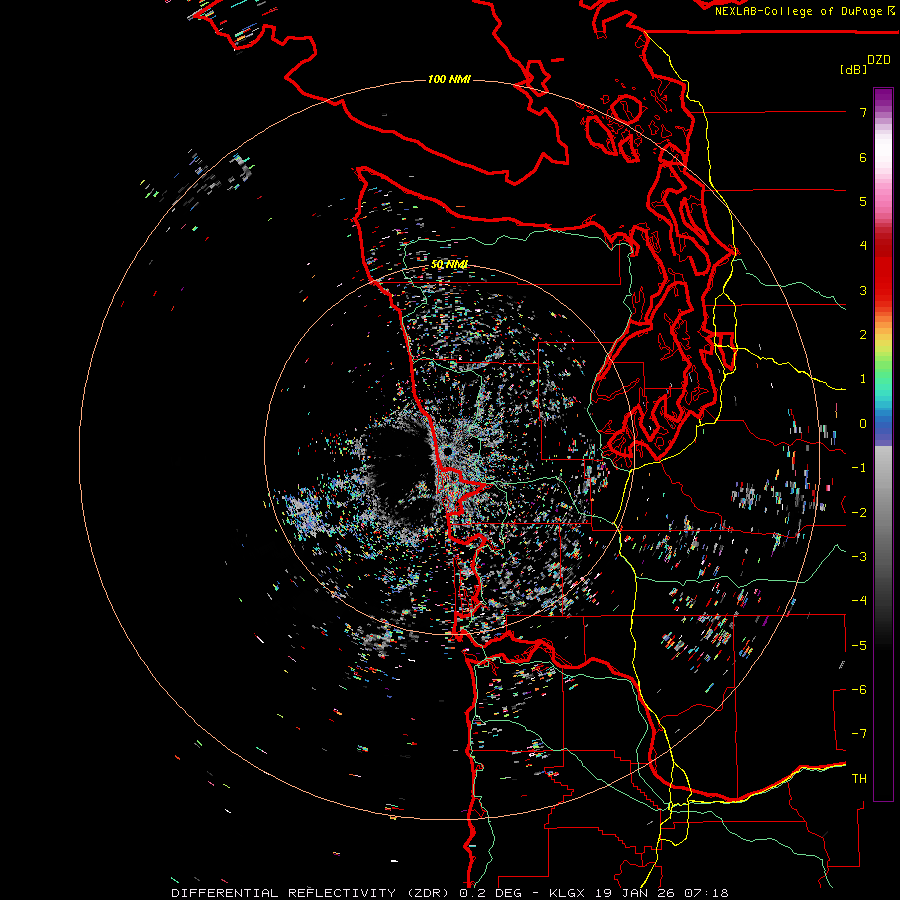Click the 6 value on color scale
The height and width of the screenshot is (900, 900).
[863, 157]
